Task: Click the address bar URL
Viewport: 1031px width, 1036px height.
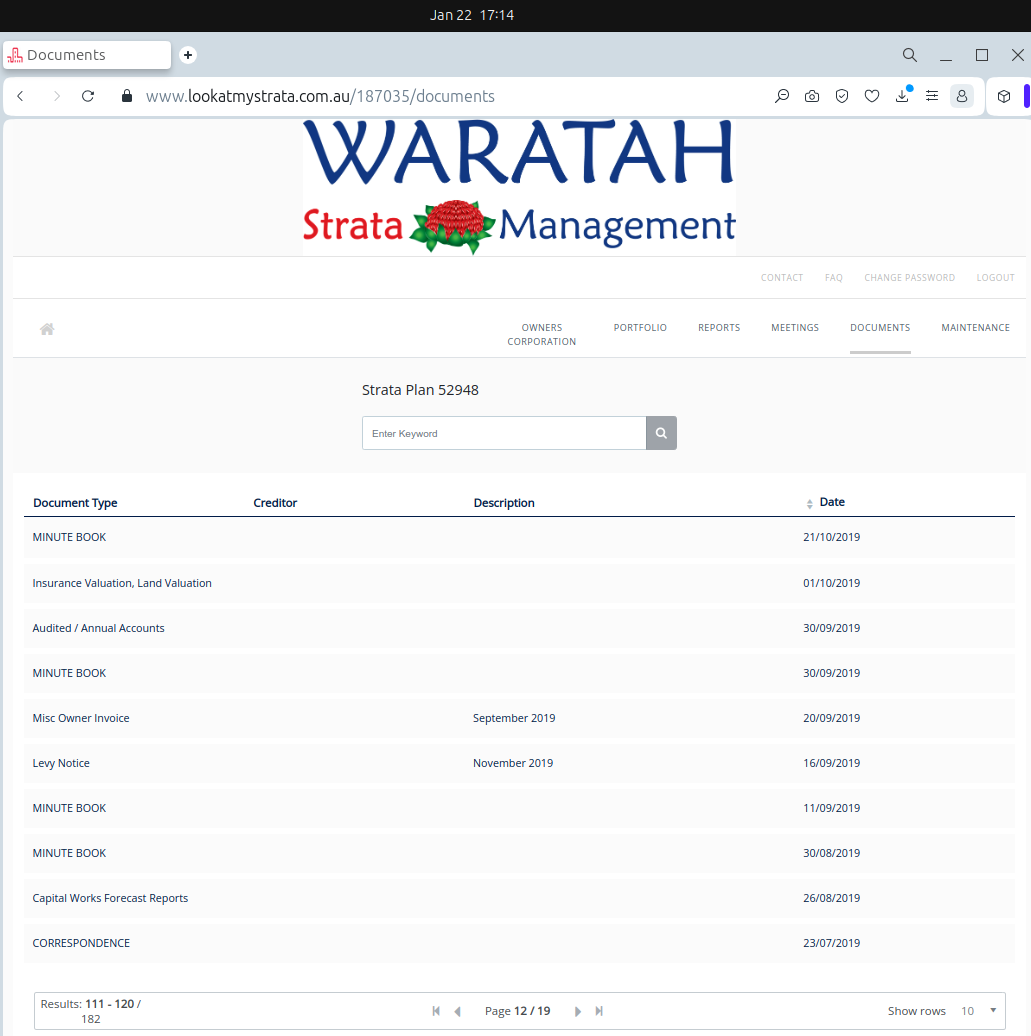Action: pyautogui.click(x=320, y=96)
